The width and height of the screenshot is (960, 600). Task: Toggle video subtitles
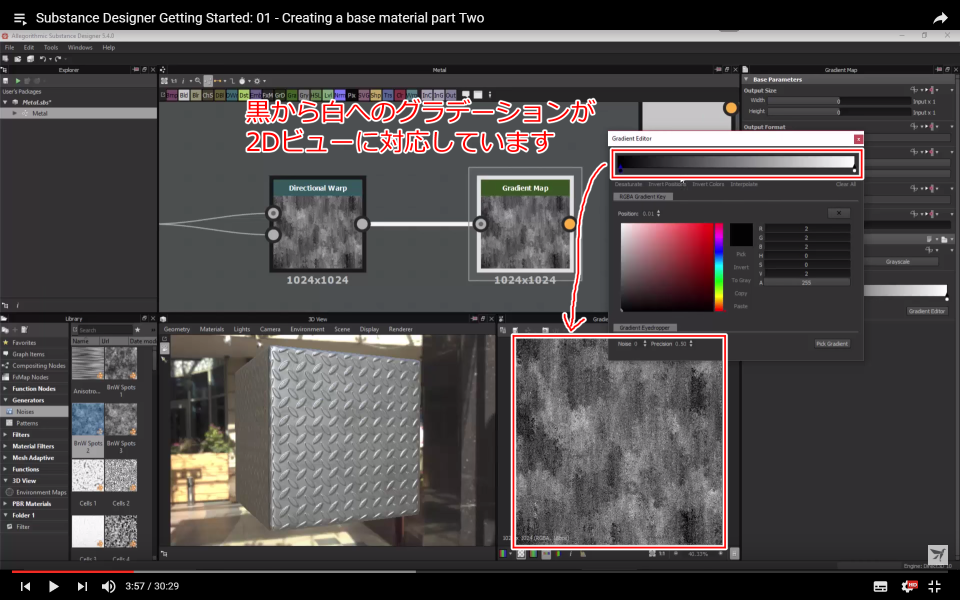point(880,587)
